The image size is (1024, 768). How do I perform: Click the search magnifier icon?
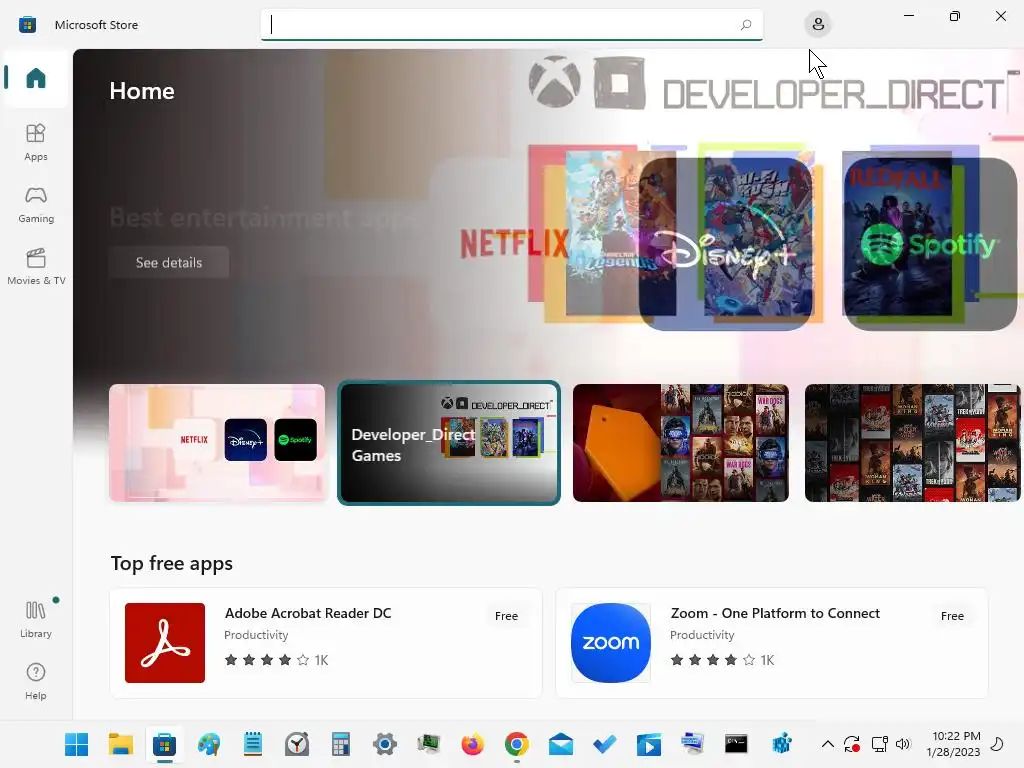[x=746, y=25]
